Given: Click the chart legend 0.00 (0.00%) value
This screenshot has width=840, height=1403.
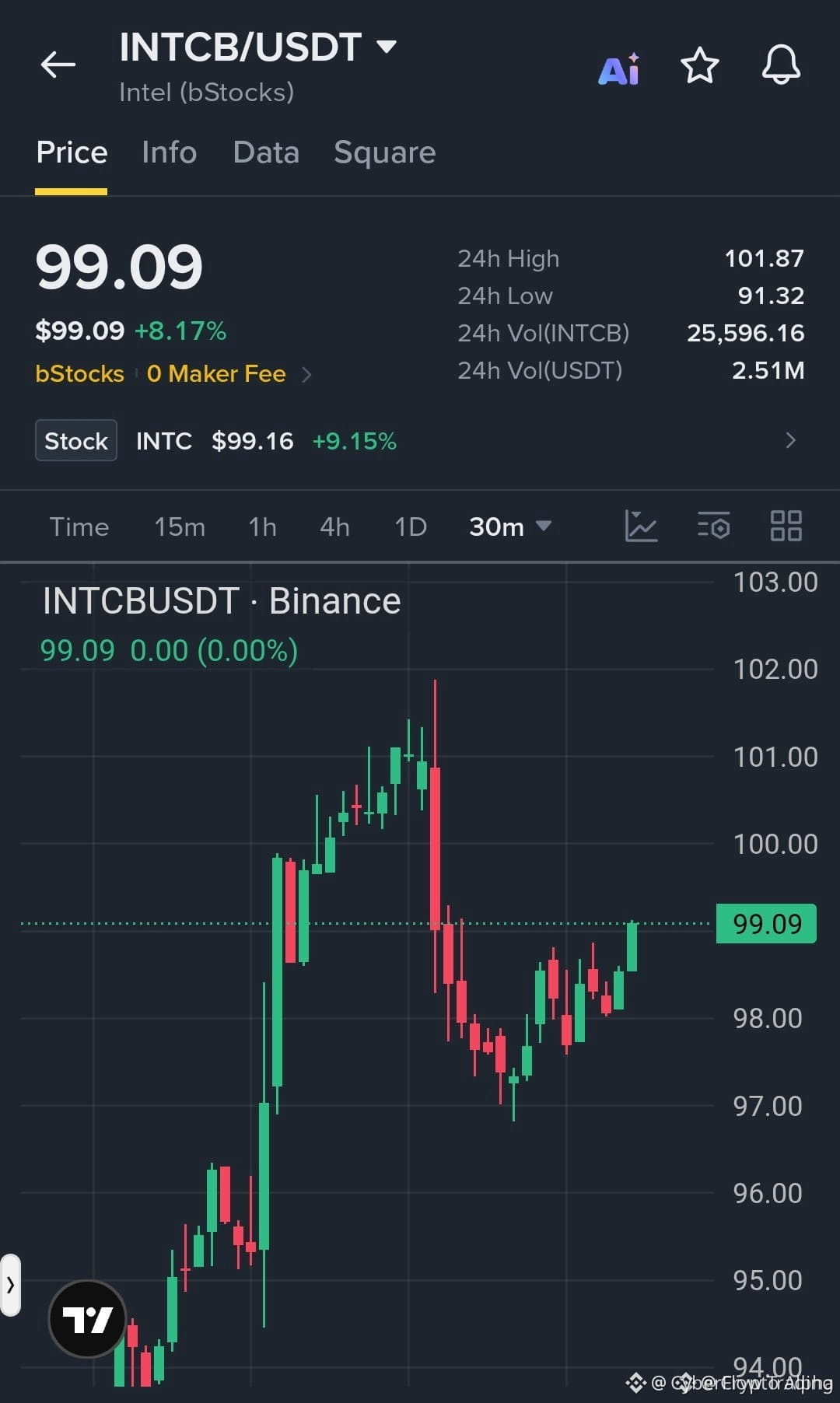Looking at the screenshot, I should point(214,650).
